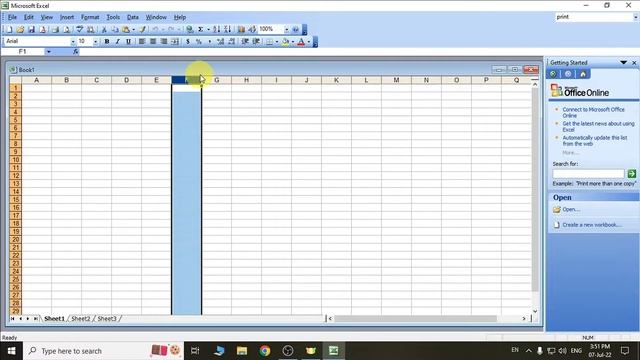640x360 pixels.
Task: Click the Print toolbar icon
Action: pyautogui.click(x=56, y=29)
